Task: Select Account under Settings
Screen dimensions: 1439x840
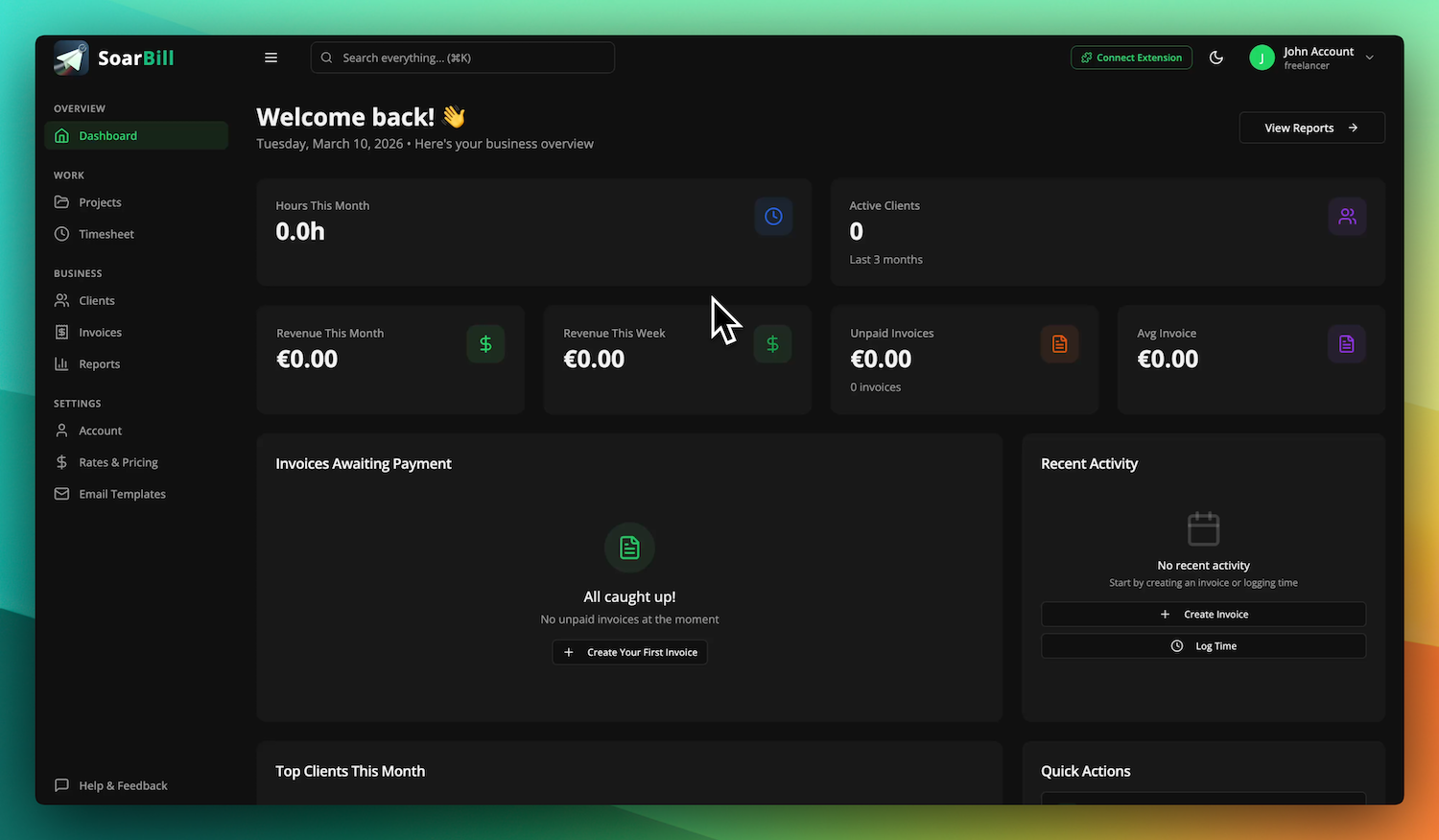Action: (x=96, y=430)
